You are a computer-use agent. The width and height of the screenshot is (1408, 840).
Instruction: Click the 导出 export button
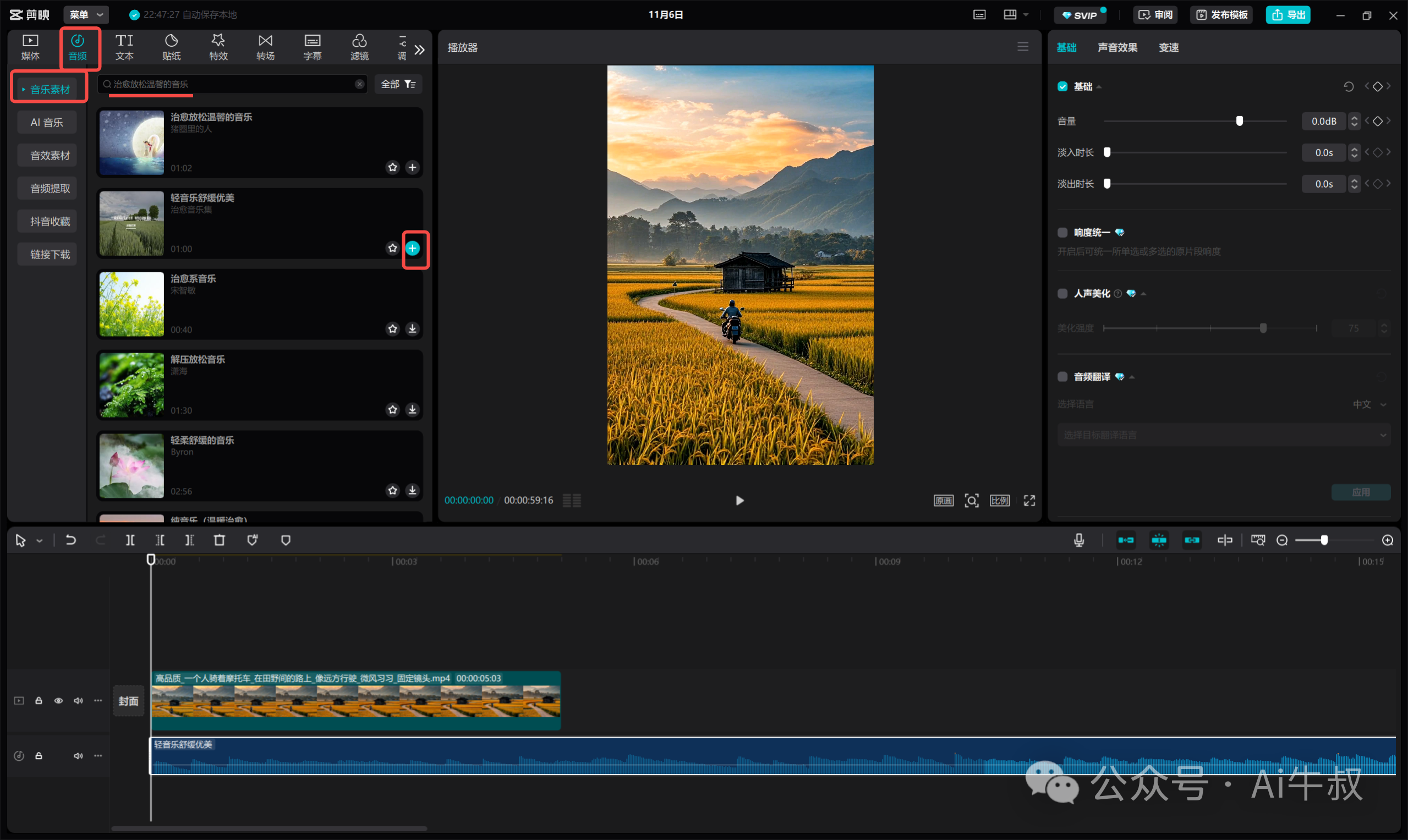pos(1288,15)
